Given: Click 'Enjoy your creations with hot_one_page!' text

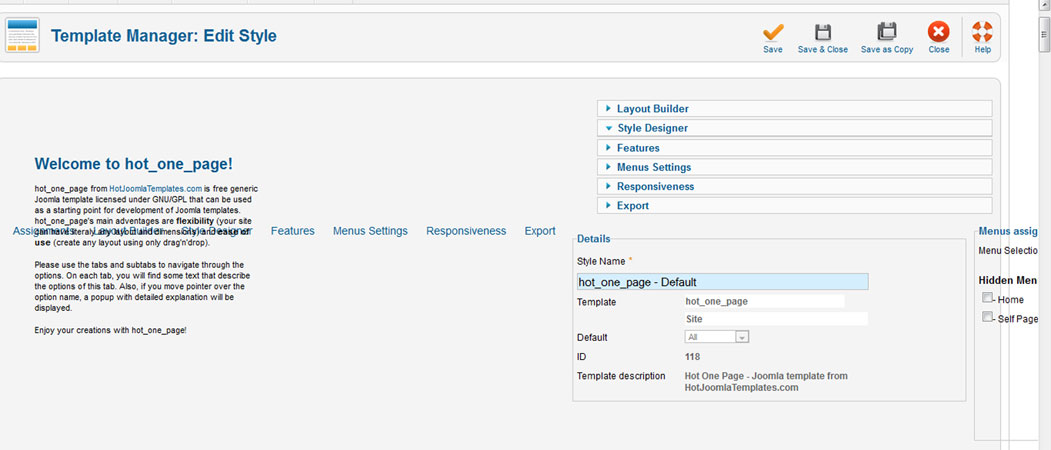Looking at the screenshot, I should click(x=111, y=330).
